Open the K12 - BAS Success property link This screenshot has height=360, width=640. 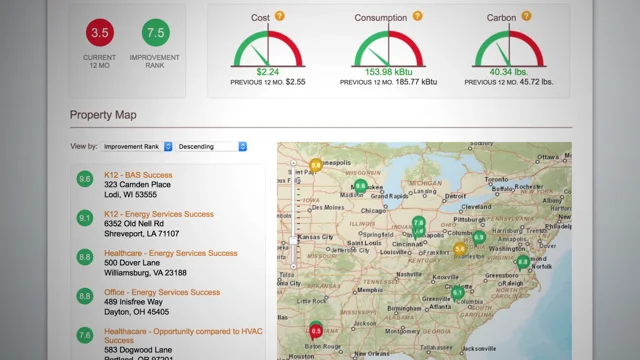tap(138, 175)
